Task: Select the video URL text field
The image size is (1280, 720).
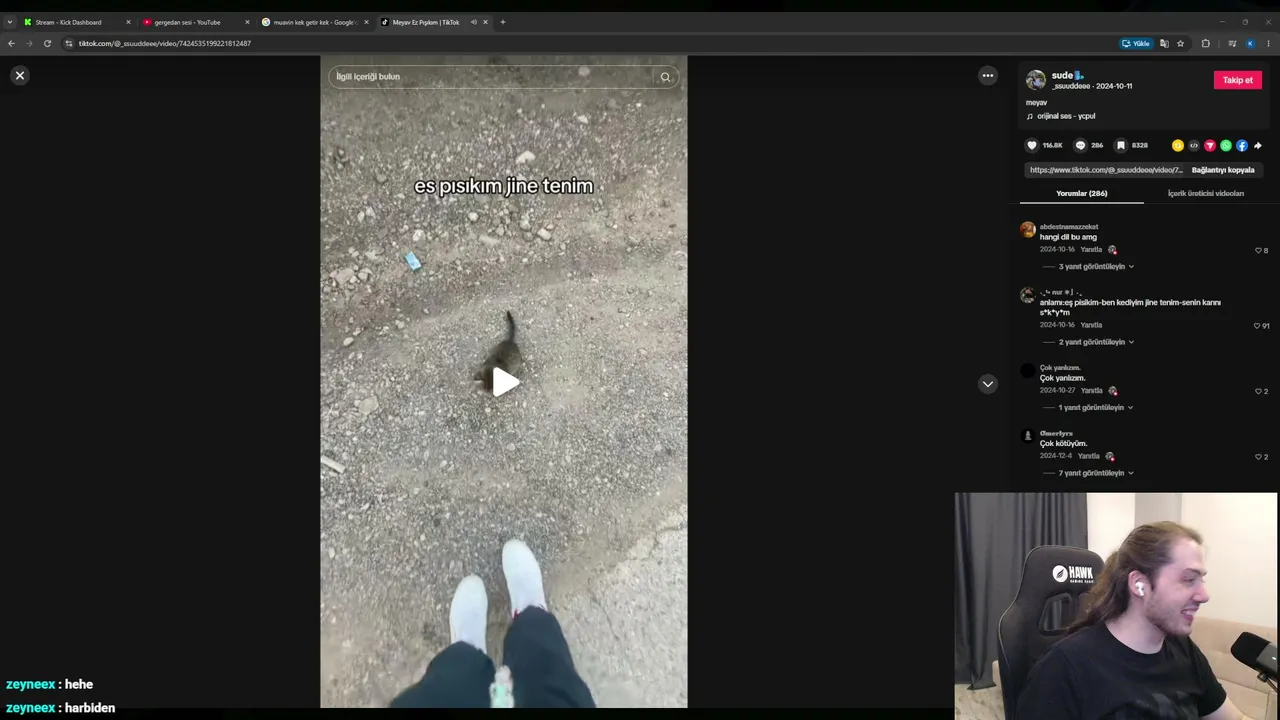Action: [x=1106, y=170]
